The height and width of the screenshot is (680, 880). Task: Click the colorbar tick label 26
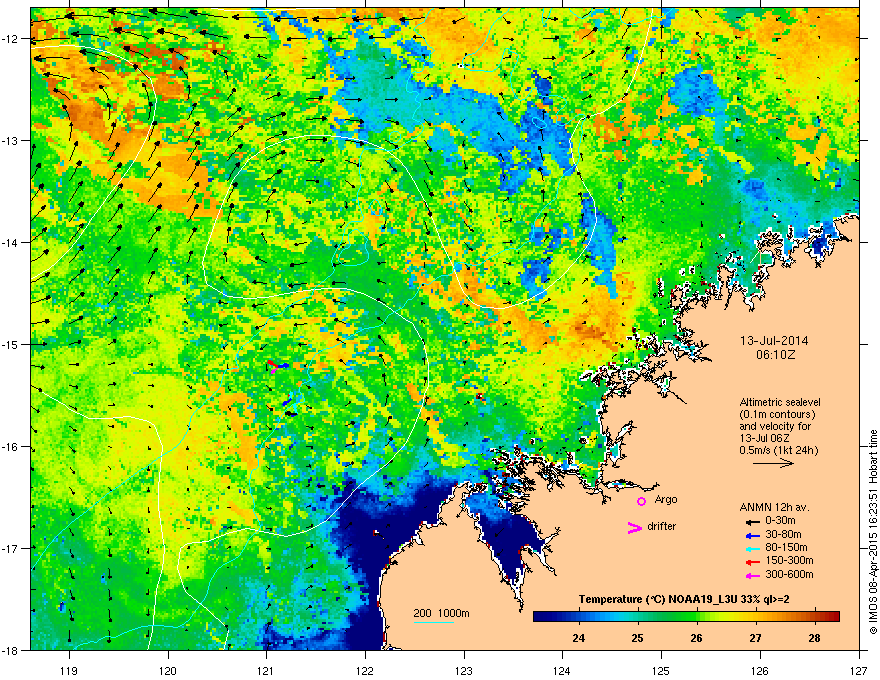point(696,638)
